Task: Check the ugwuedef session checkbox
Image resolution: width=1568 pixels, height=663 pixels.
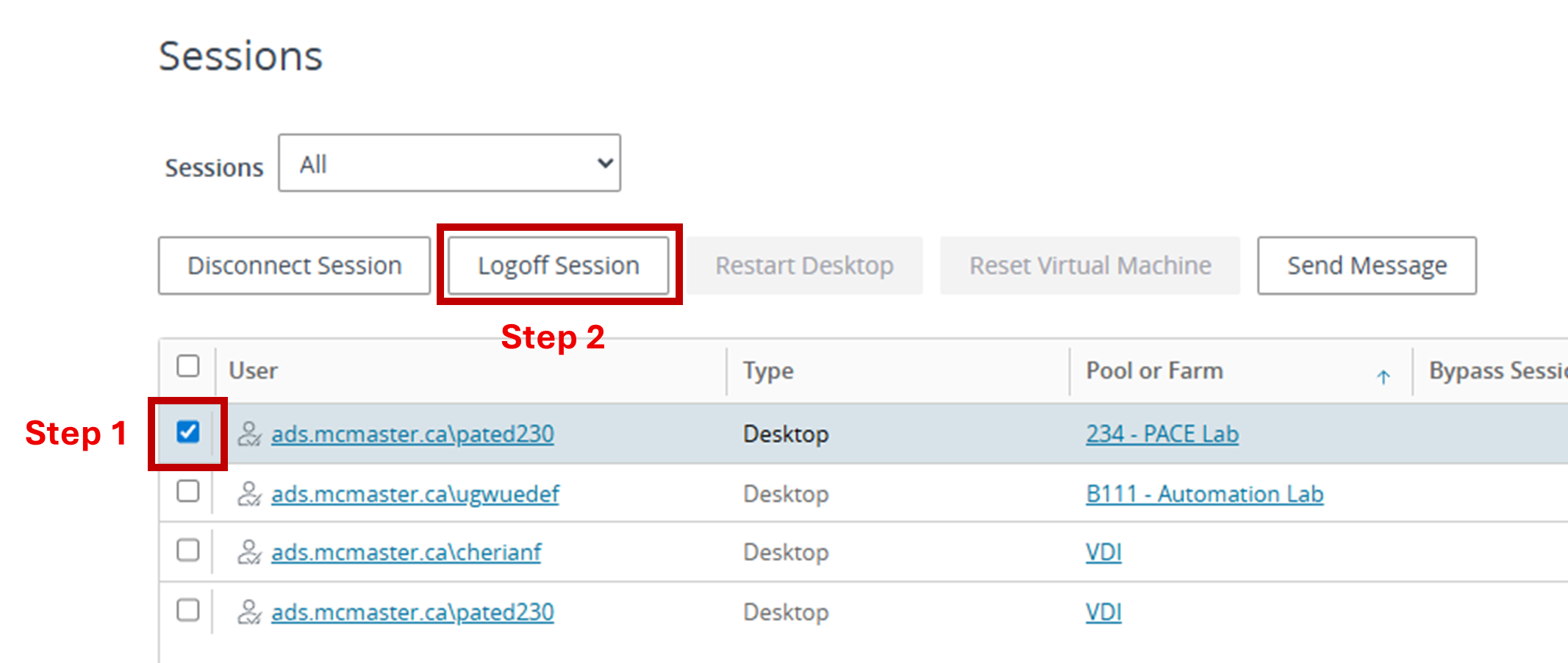Action: tap(188, 491)
